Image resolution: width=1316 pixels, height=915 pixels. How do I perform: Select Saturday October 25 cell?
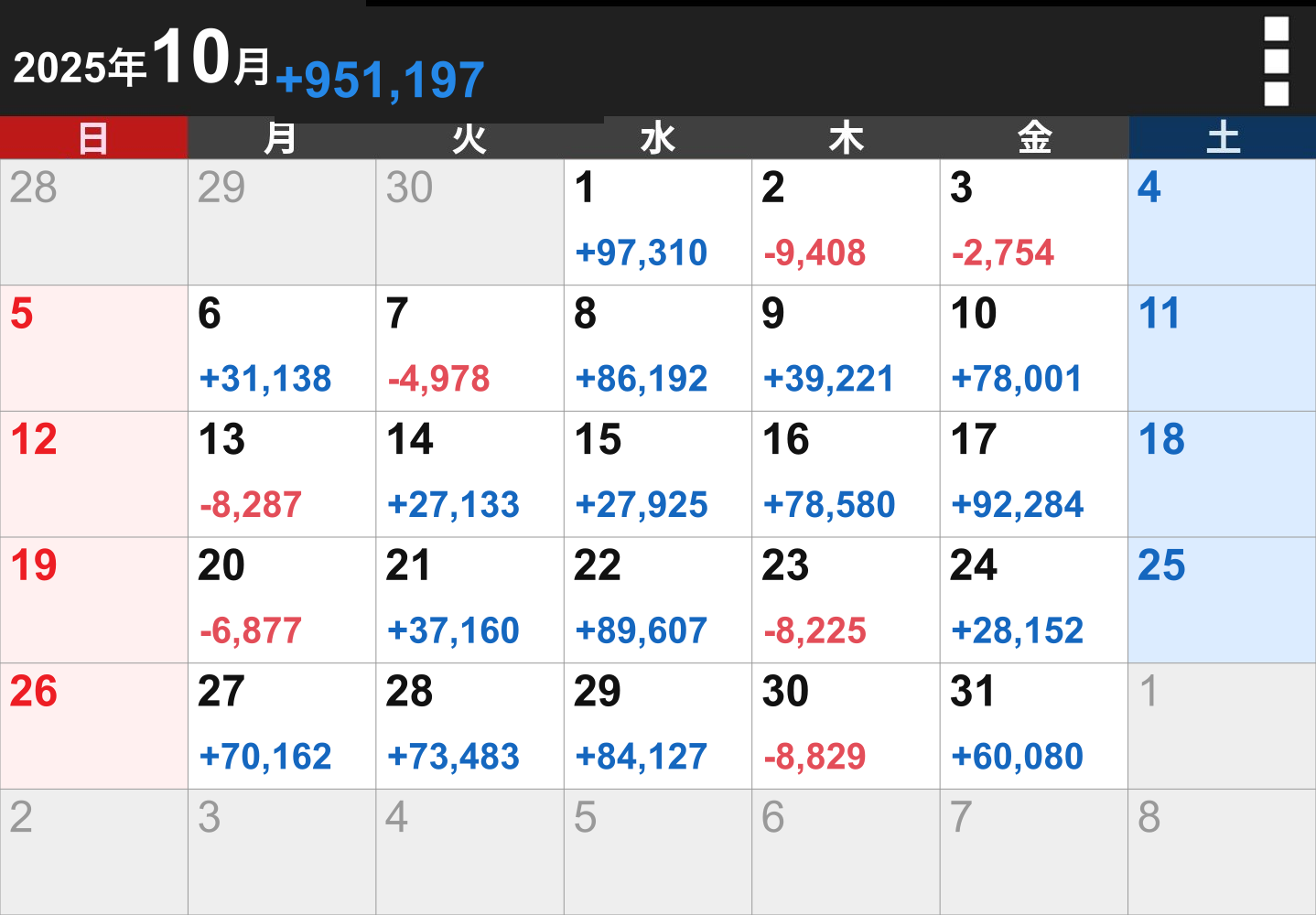[1223, 600]
